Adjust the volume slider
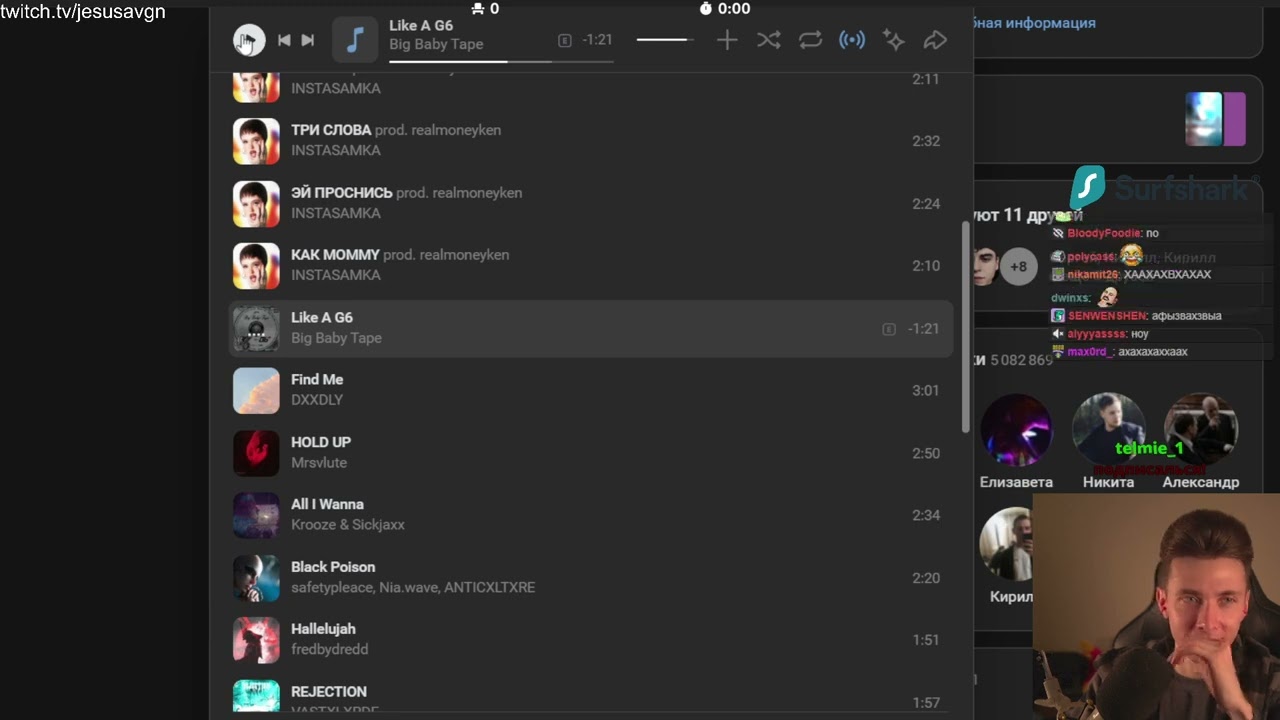Screen dimensions: 1280x720 (x=666, y=40)
